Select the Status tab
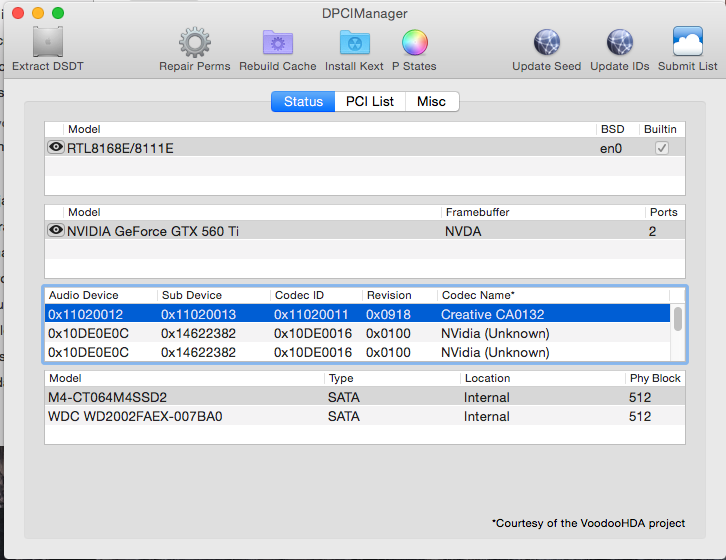 [303, 101]
